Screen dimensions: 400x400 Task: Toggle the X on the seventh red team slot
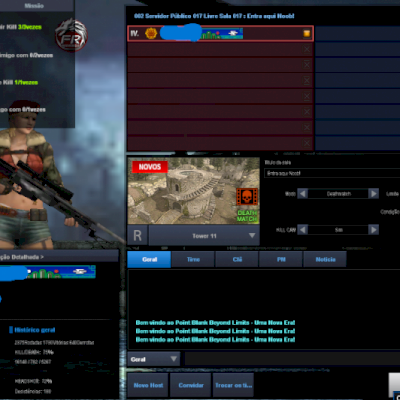coord(307,127)
